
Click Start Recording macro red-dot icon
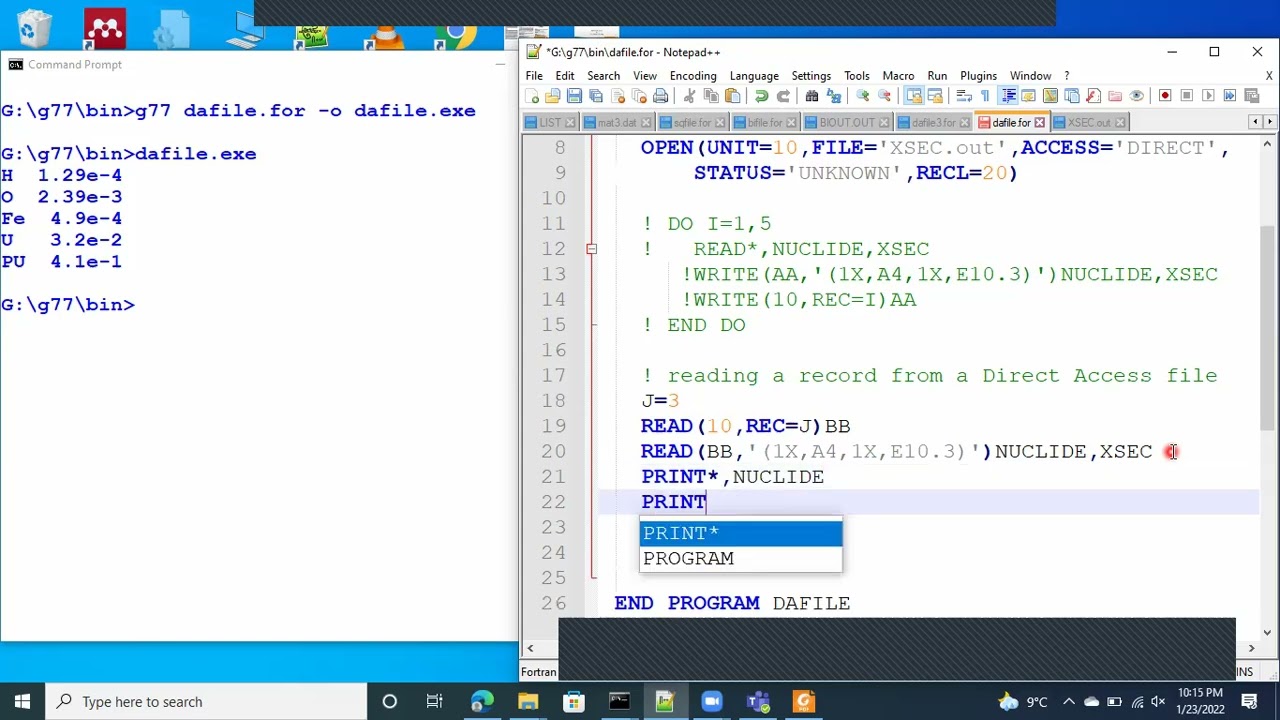point(1165,96)
